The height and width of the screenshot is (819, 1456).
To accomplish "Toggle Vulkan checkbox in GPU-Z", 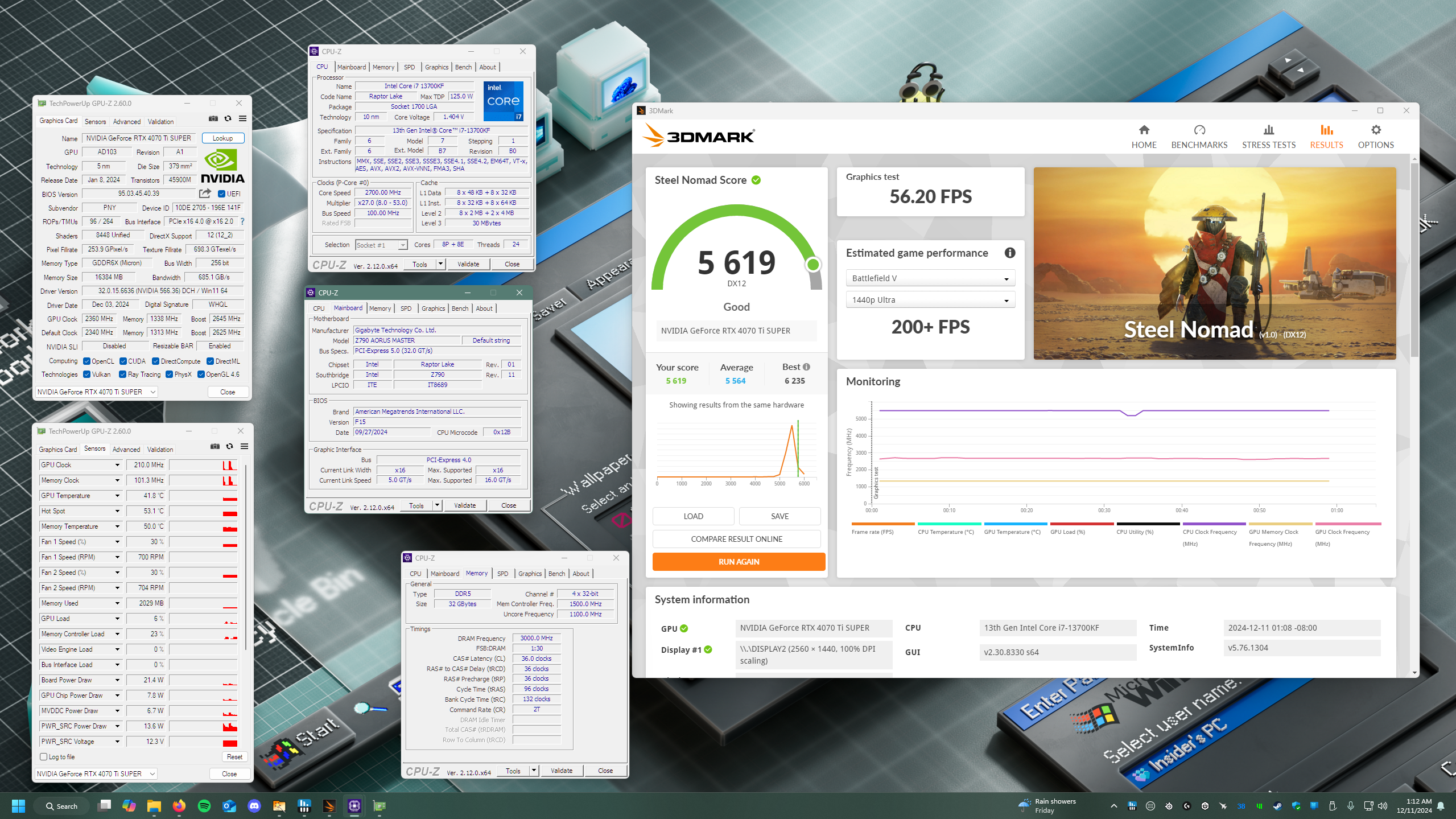I will [86, 374].
